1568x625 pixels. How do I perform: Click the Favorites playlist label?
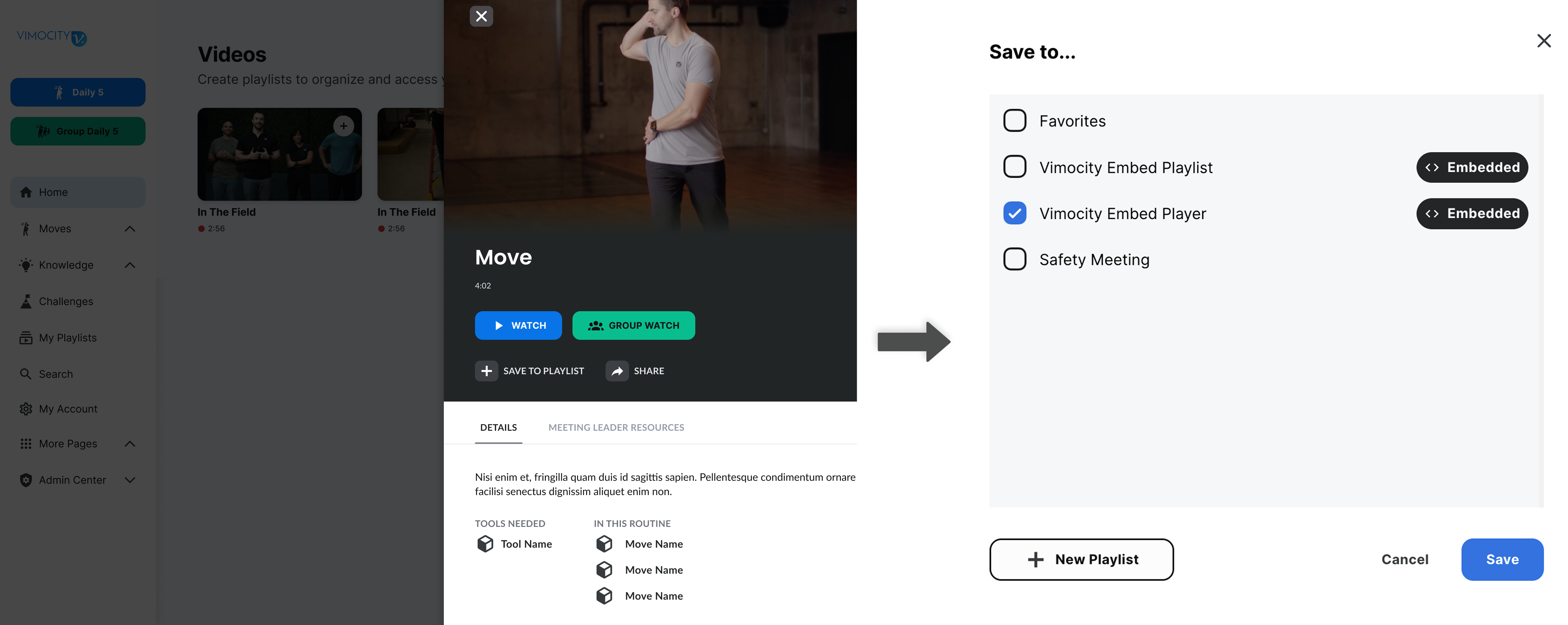(x=1072, y=121)
